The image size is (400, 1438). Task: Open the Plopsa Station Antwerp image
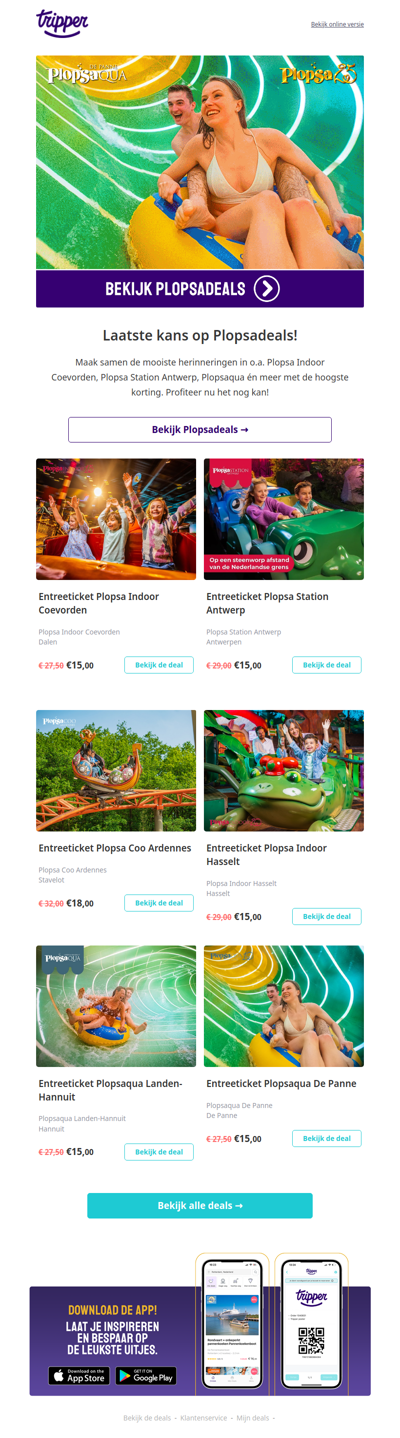point(284,519)
